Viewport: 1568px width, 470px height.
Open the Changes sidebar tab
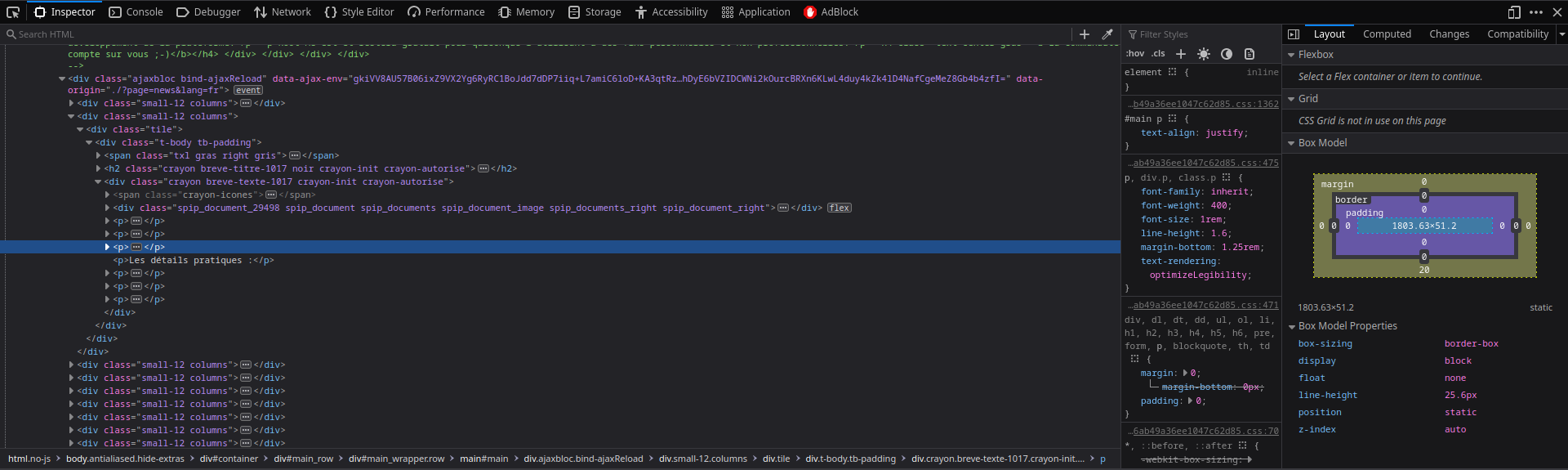[1449, 34]
